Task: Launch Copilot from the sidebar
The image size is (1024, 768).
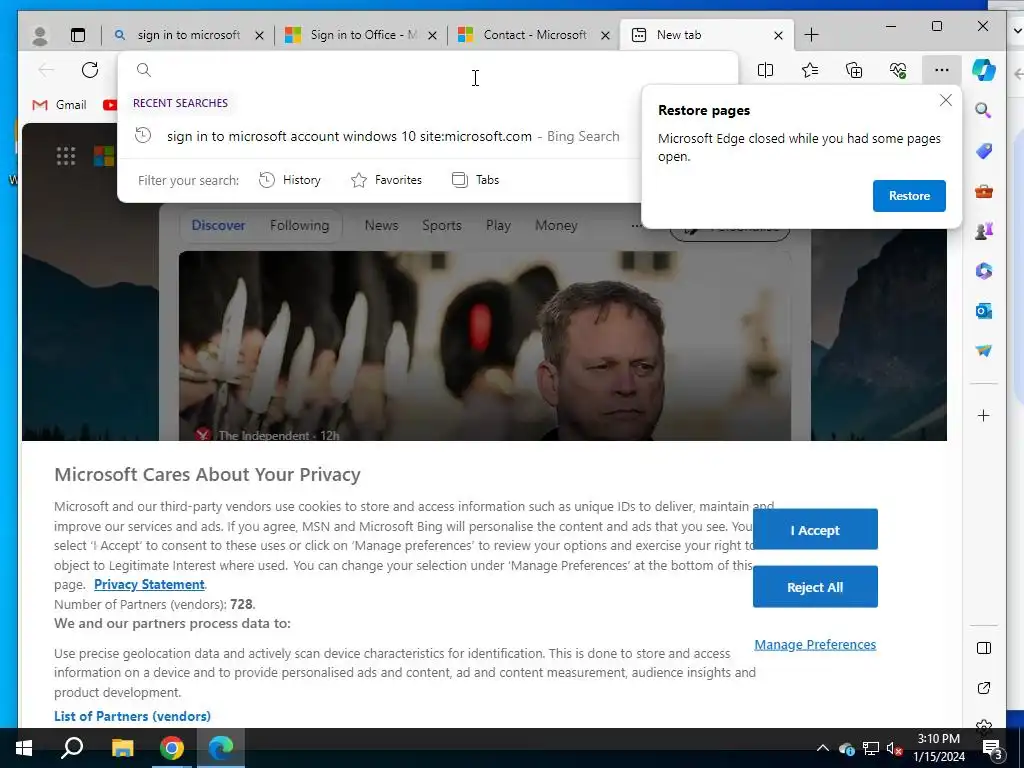Action: click(984, 70)
